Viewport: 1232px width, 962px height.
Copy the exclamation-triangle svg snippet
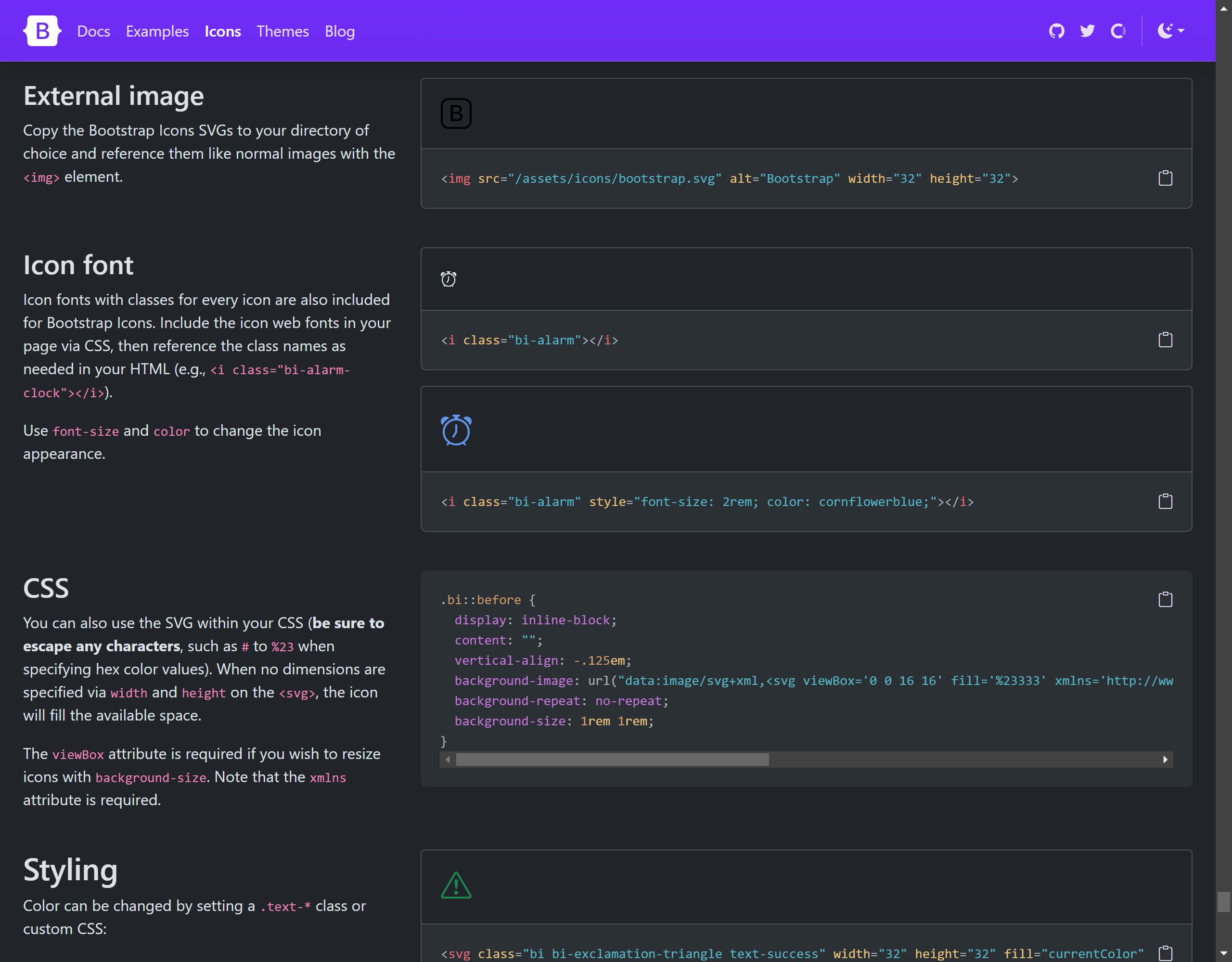click(x=1165, y=953)
